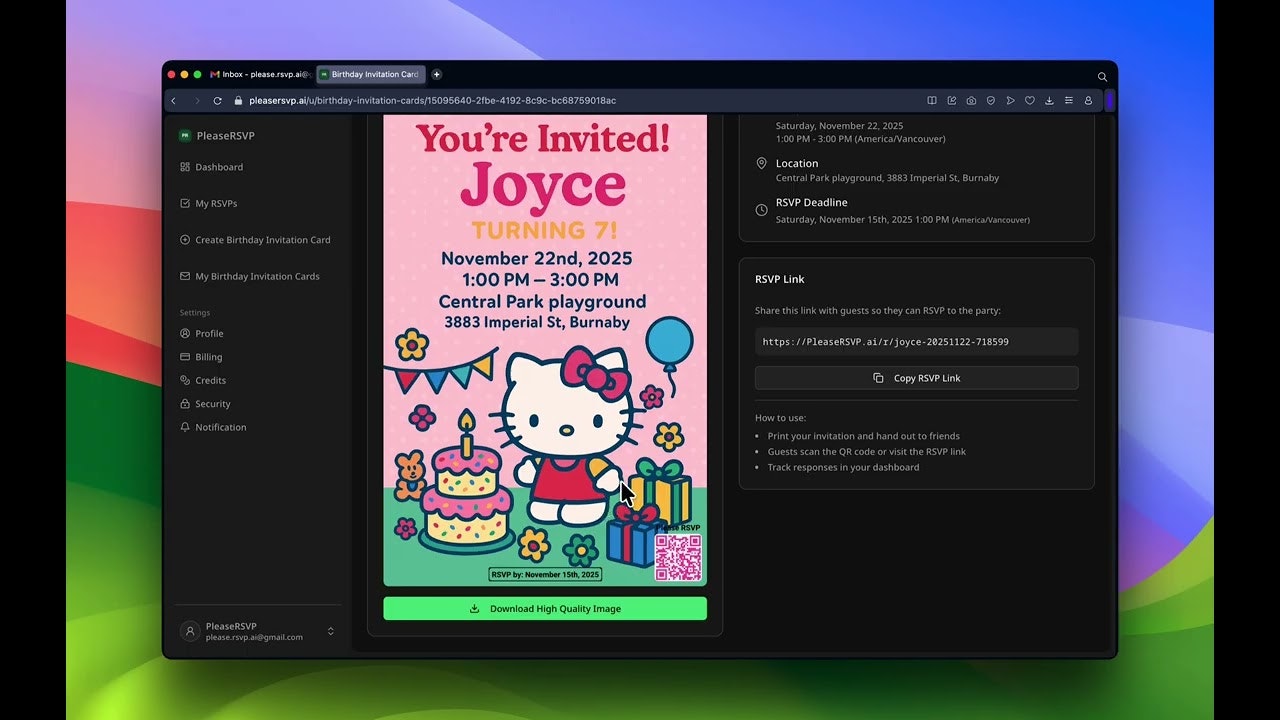Open My RSVPs in the sidebar

[216, 204]
